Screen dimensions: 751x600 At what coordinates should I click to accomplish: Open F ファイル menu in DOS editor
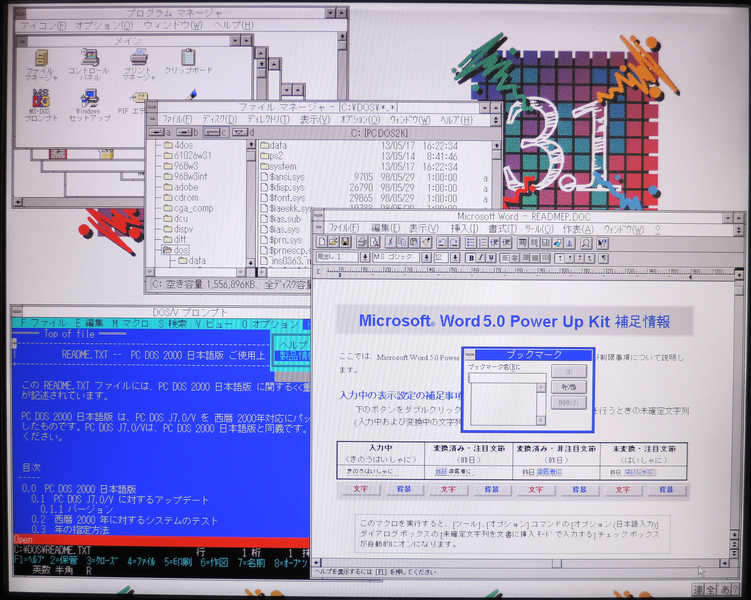(42, 324)
